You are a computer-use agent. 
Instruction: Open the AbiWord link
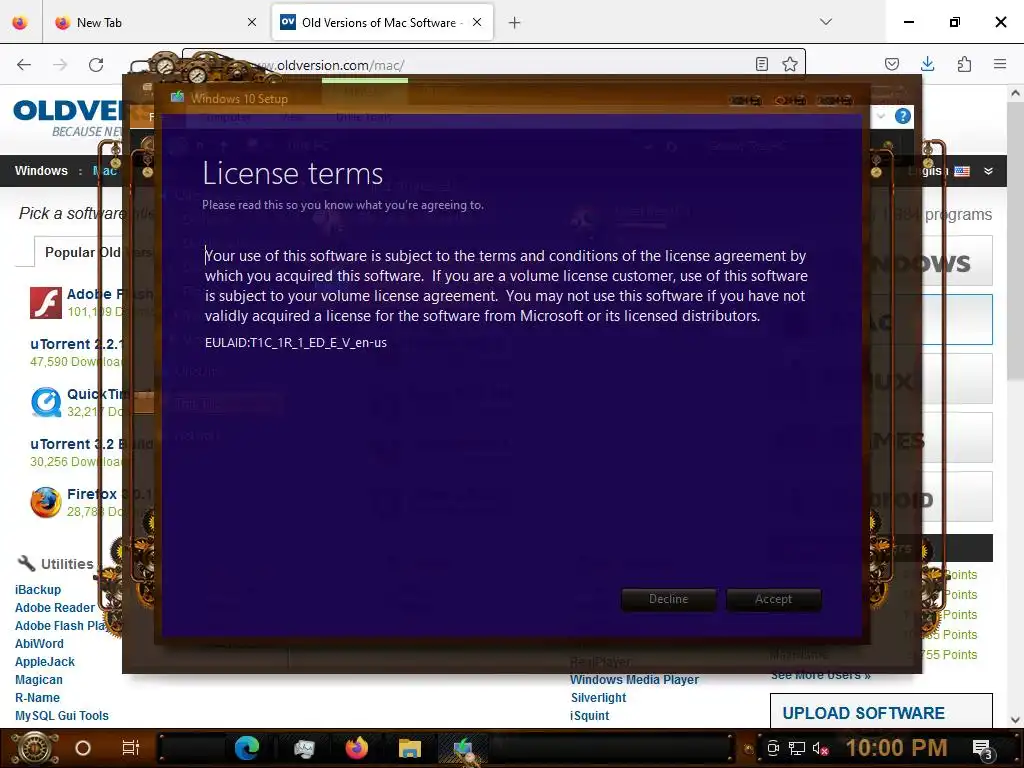click(39, 643)
